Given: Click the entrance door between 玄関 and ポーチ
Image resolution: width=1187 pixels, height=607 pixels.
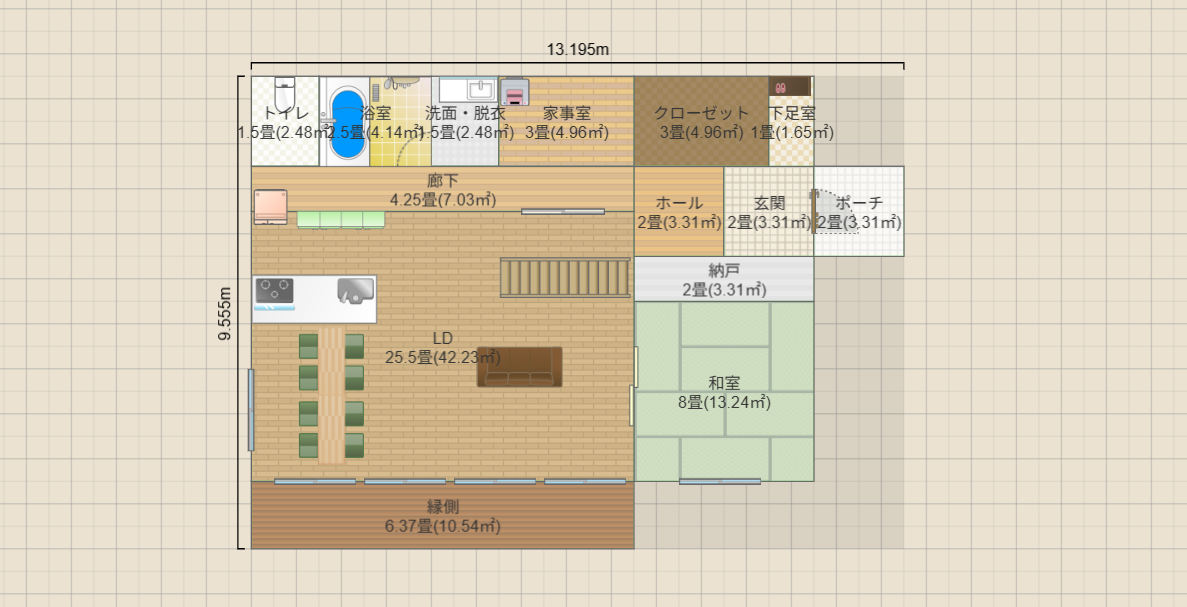Looking at the screenshot, I should (x=813, y=211).
